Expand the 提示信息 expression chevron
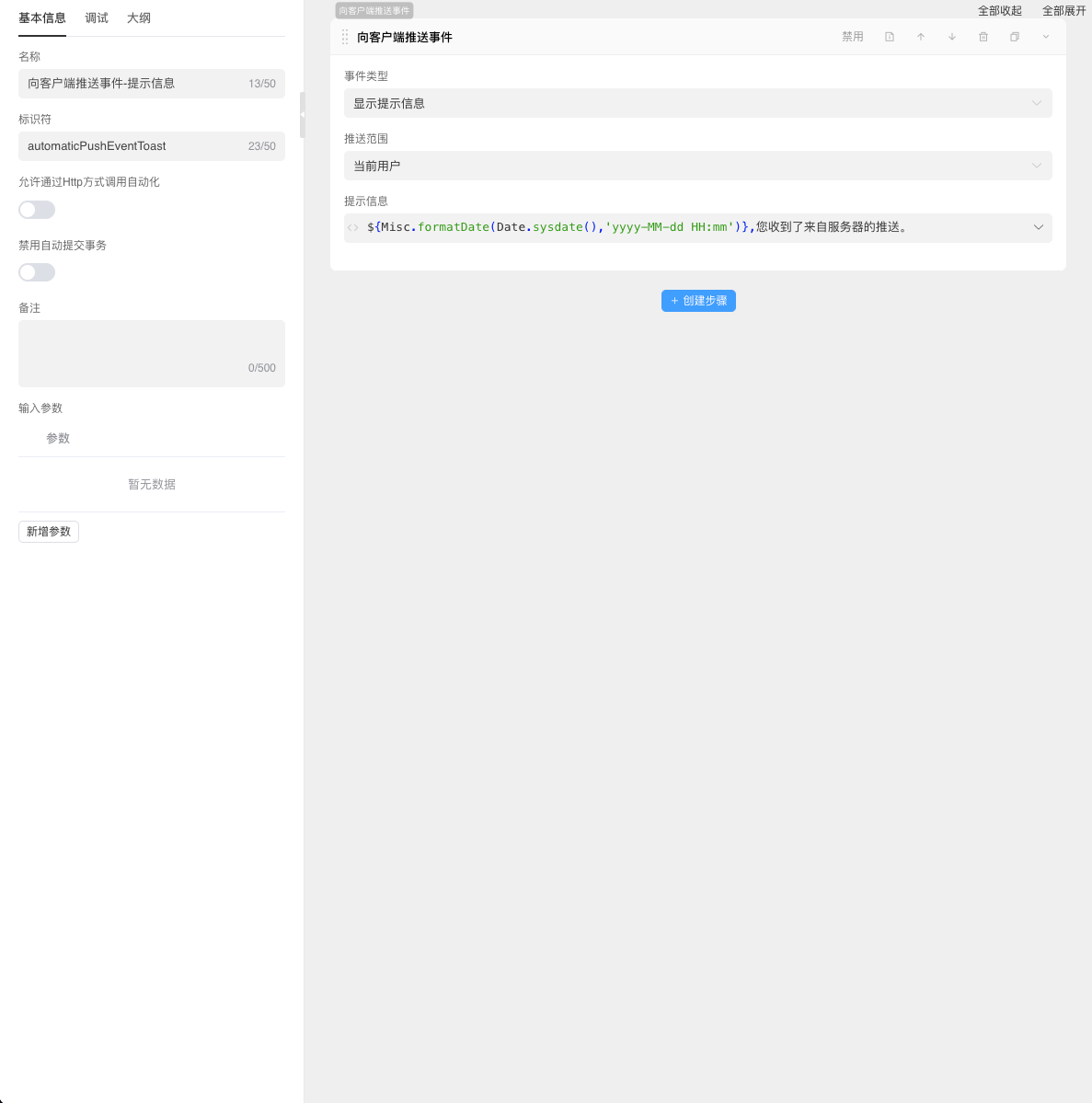 pyautogui.click(x=1039, y=227)
